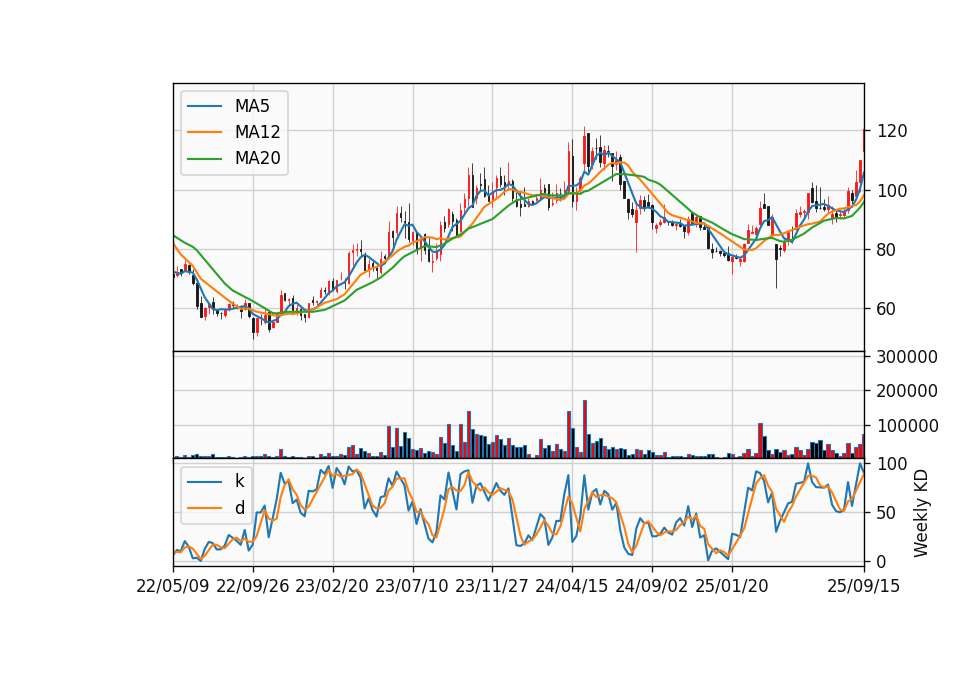Click the price axis label 100 beside candlesticks
Image resolution: width=960 pixels, height=690 pixels.
point(892,190)
